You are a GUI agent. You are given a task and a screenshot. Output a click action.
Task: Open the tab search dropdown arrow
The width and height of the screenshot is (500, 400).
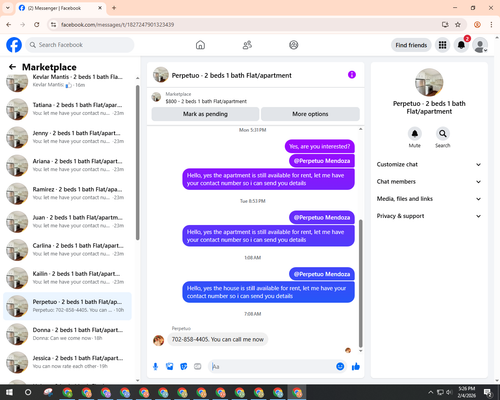click(x=8, y=8)
